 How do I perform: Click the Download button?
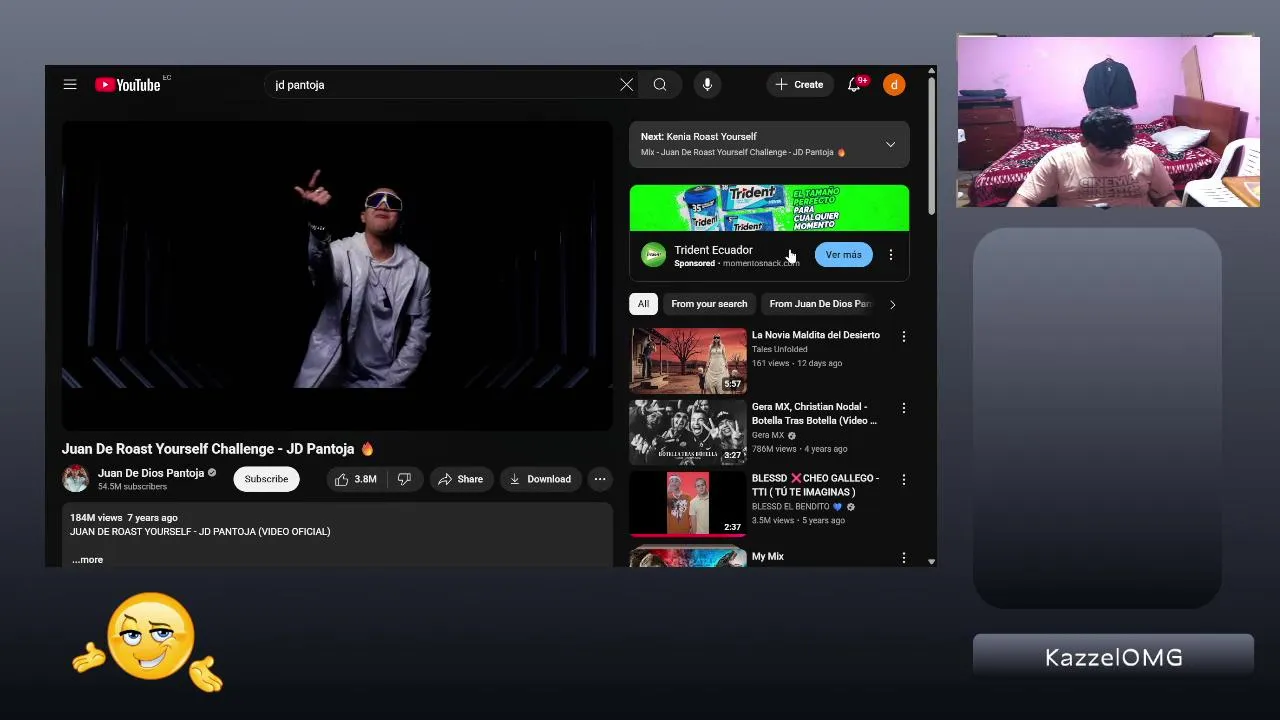tap(540, 479)
